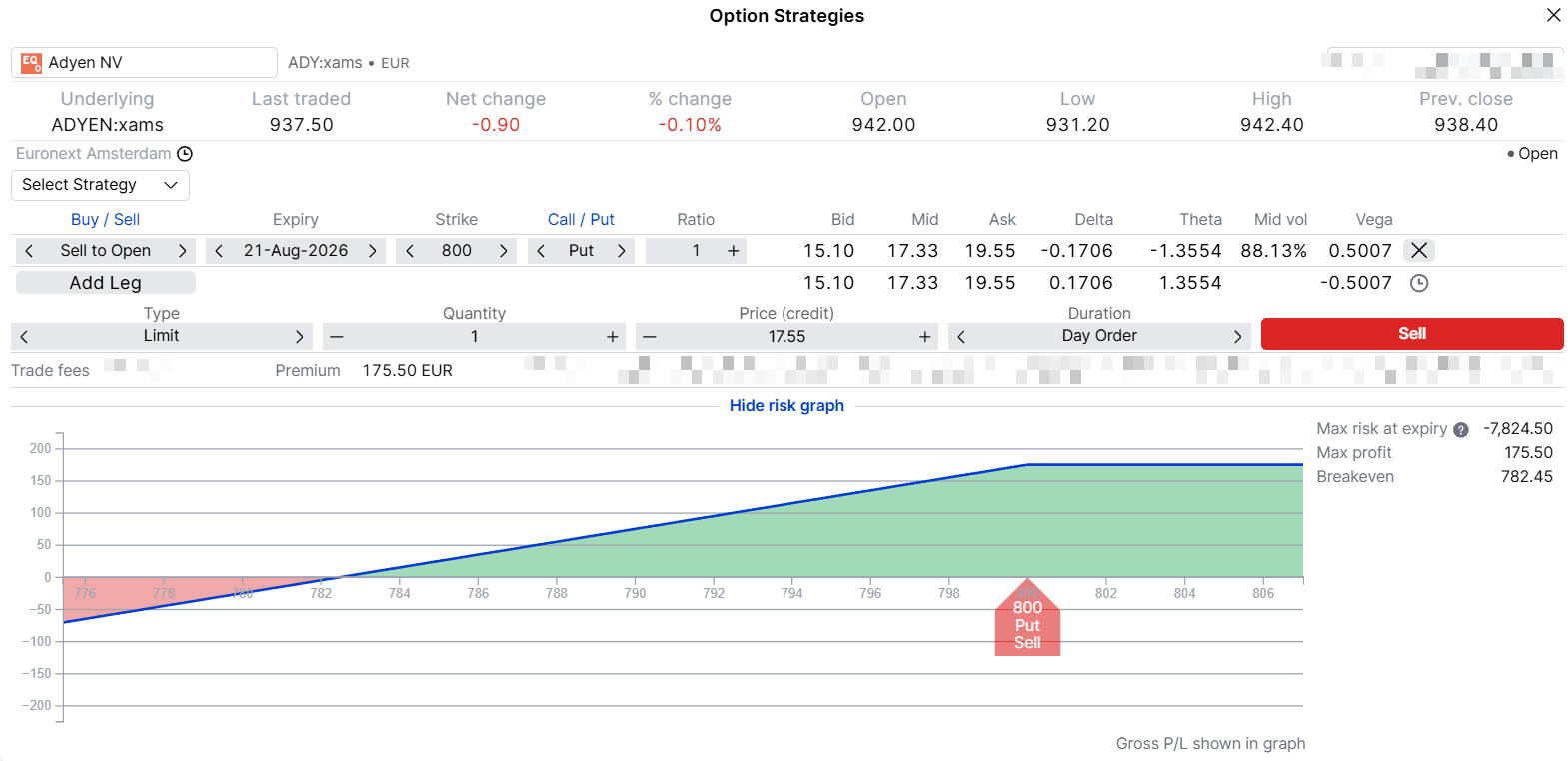The width and height of the screenshot is (1568, 761).
Task: Click the Adyen NV instrument field
Action: (144, 63)
